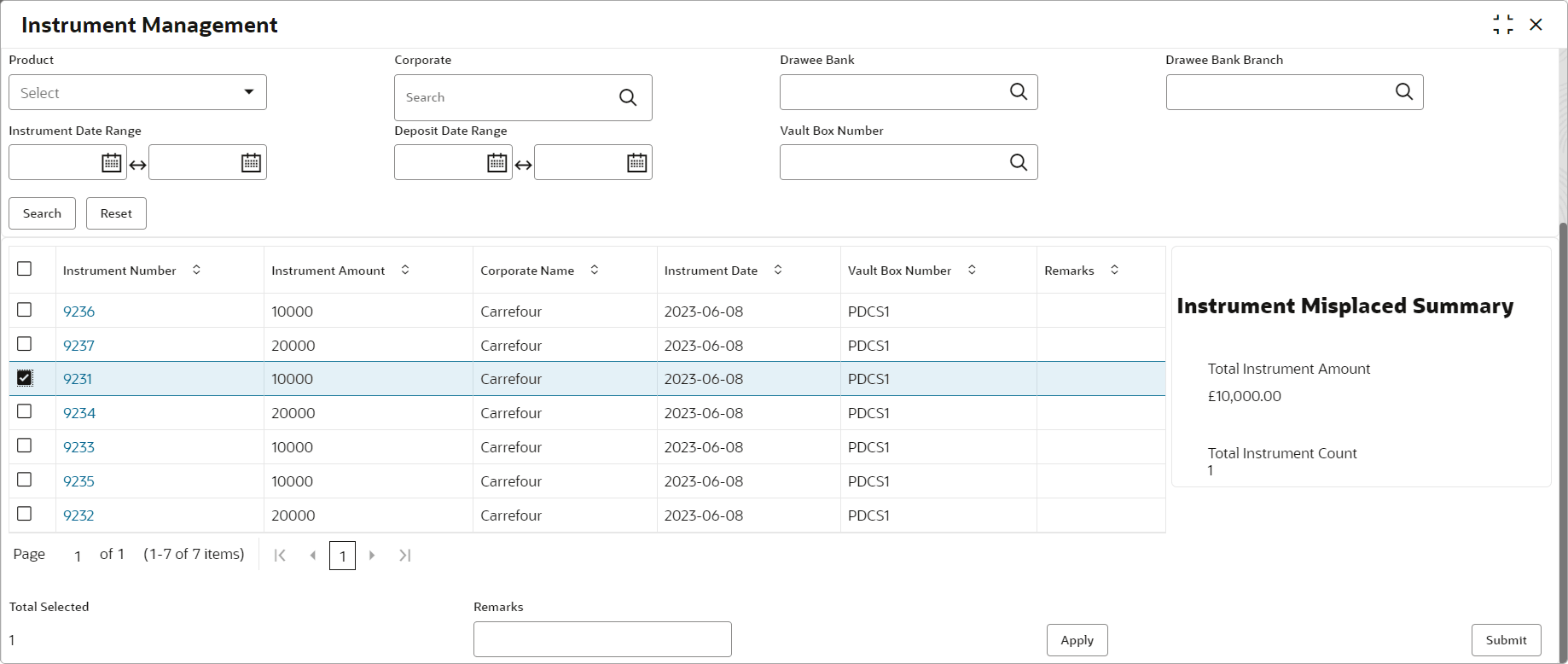Open the Drawee Bank lookup icon
This screenshot has width=1568, height=664.
1019,92
